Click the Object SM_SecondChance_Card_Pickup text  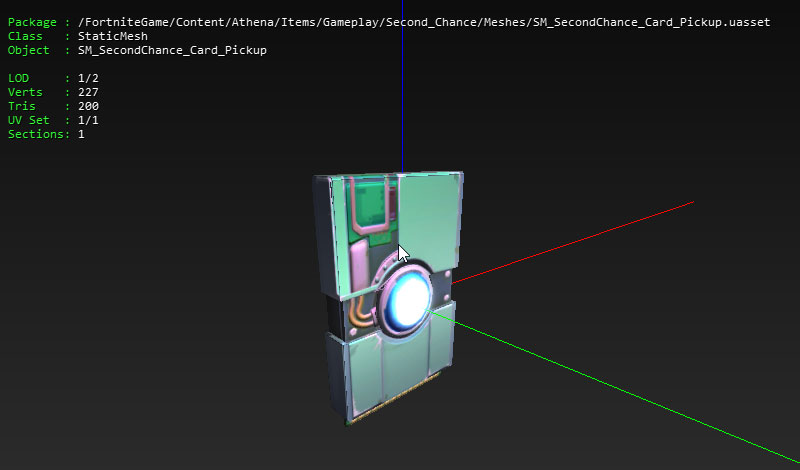[x=137, y=50]
